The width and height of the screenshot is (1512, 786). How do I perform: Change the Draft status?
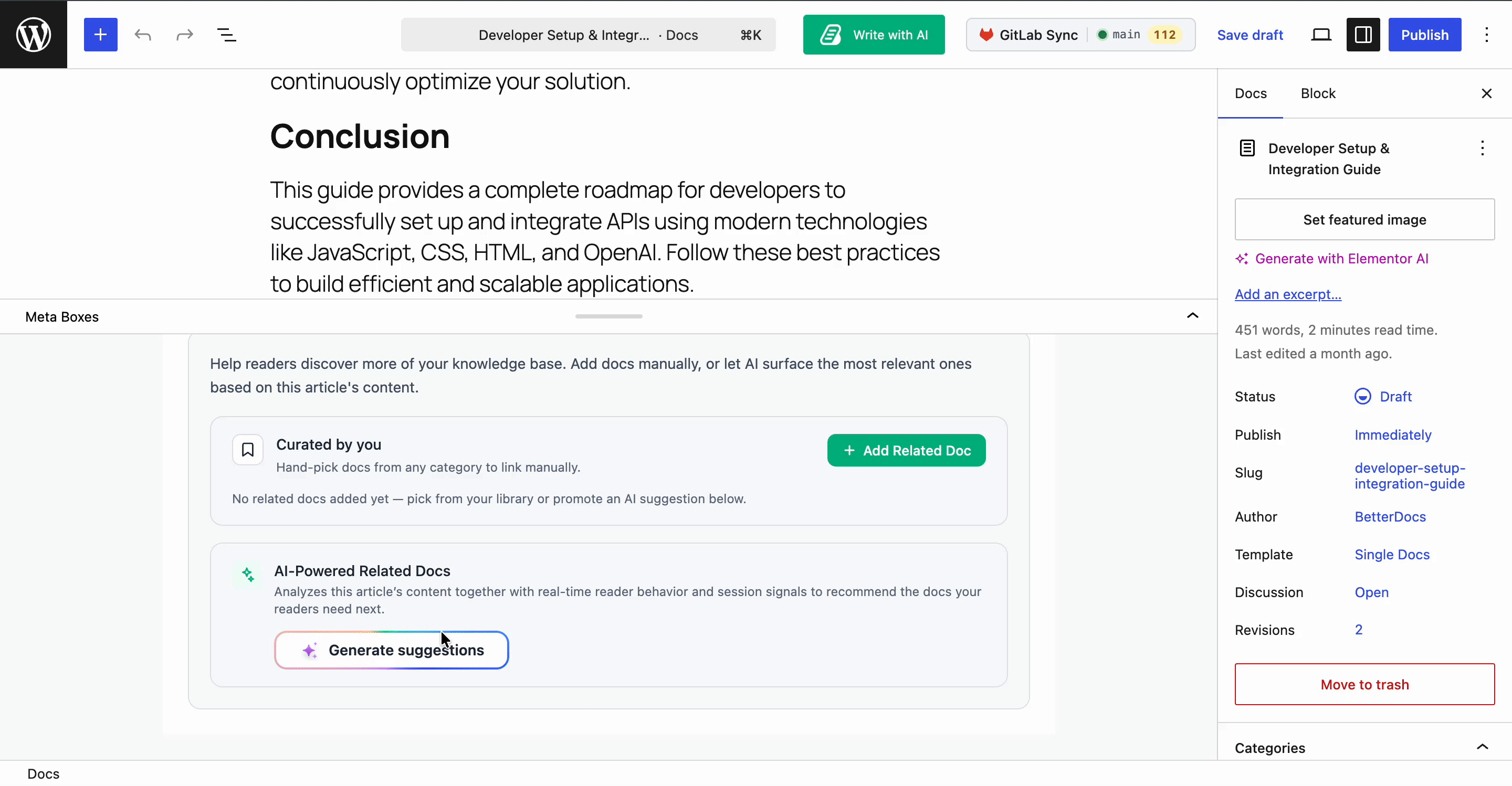pyautogui.click(x=1383, y=397)
